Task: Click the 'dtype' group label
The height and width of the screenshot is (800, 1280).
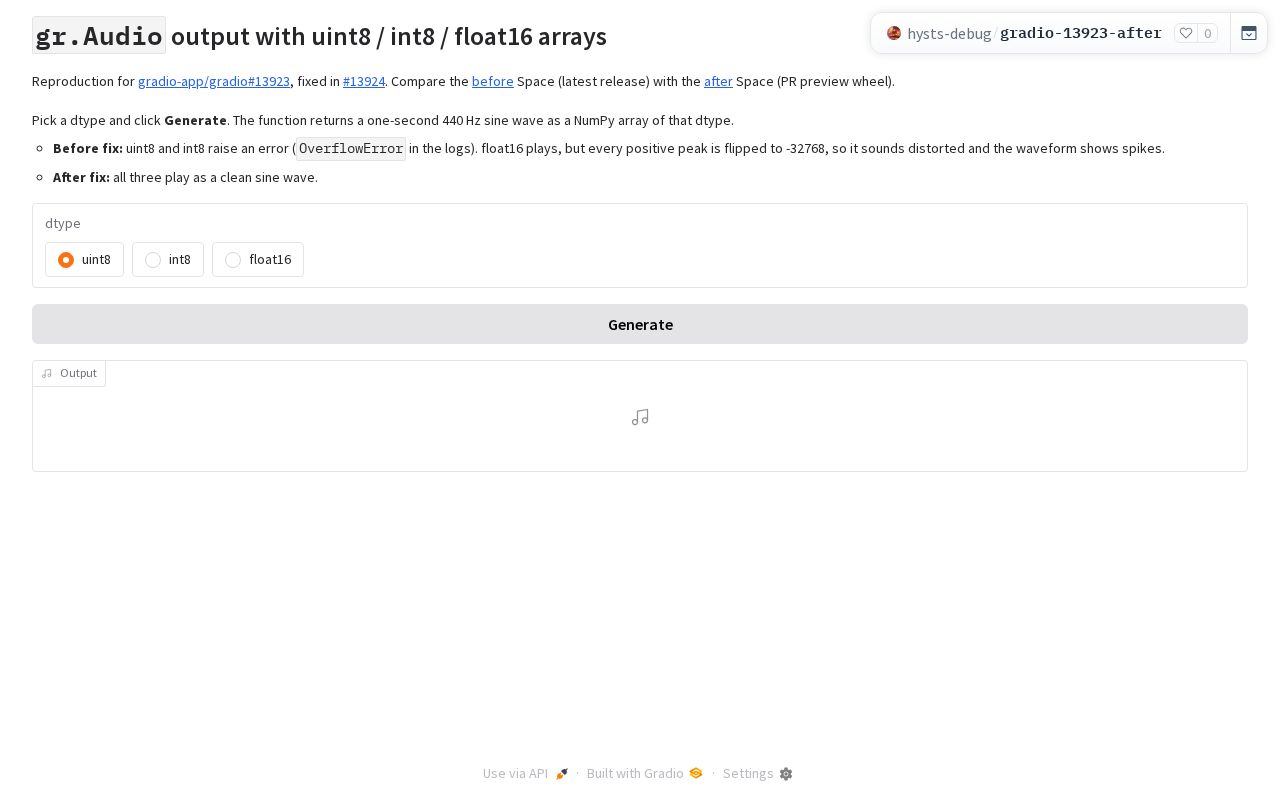Action: coord(63,223)
